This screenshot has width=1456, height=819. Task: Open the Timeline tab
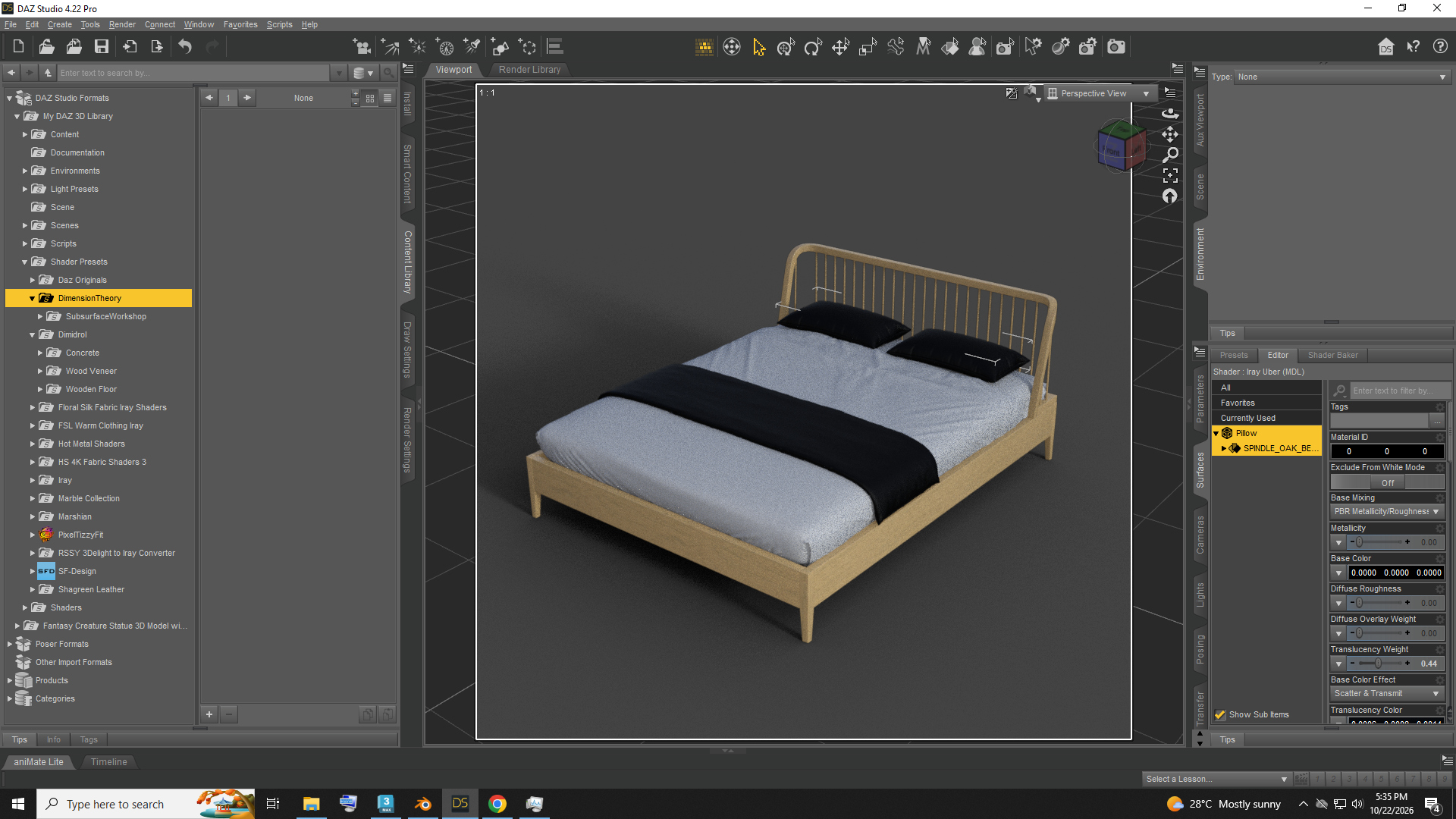tap(108, 762)
